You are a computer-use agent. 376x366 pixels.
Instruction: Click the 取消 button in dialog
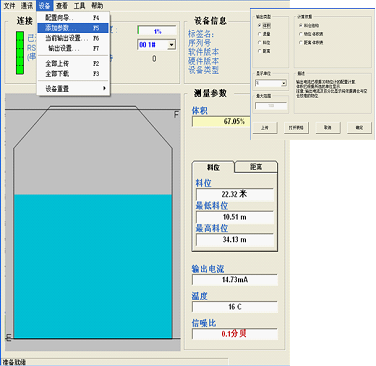point(328,128)
